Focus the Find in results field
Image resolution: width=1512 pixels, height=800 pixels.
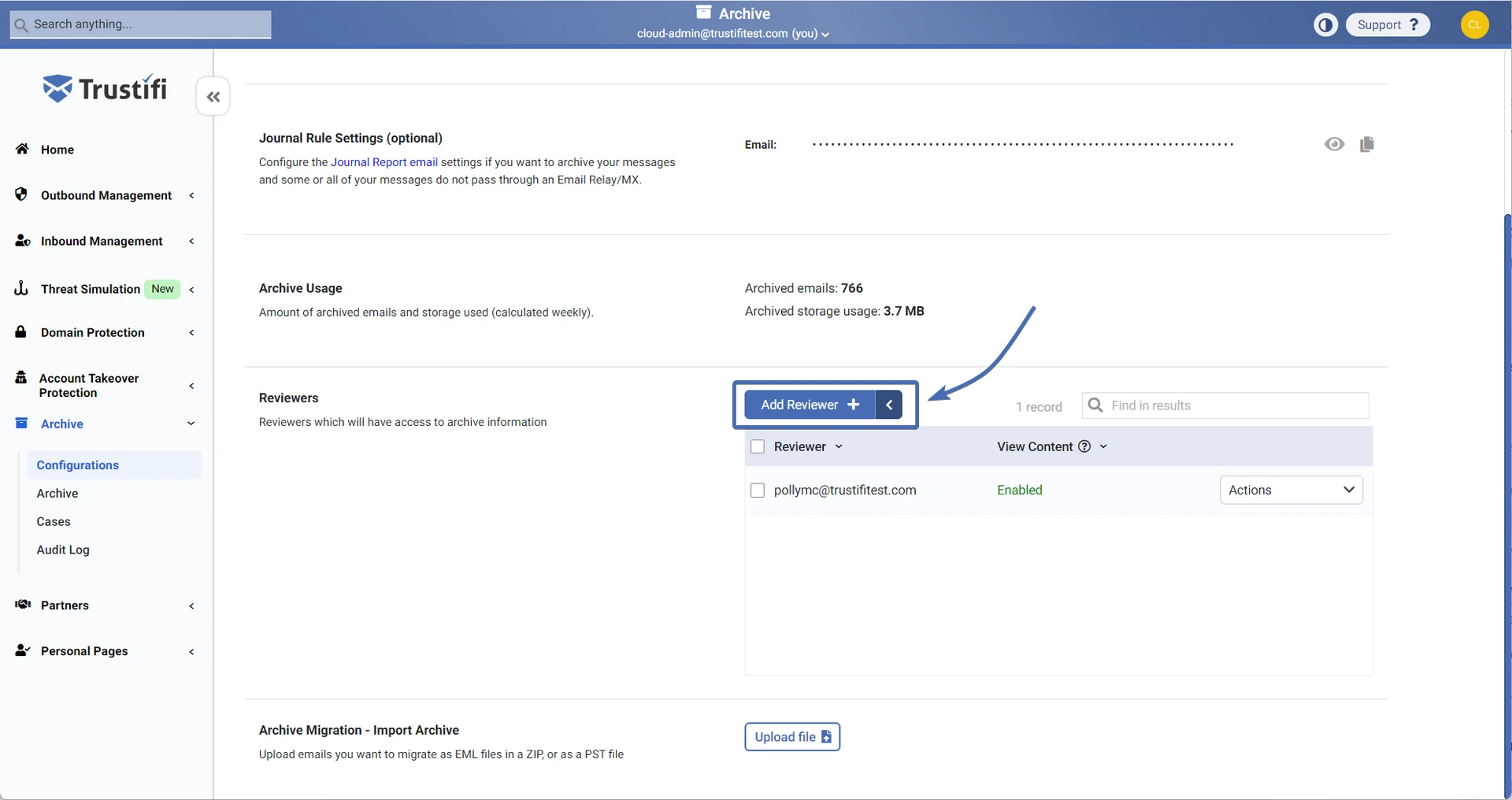coord(1236,406)
